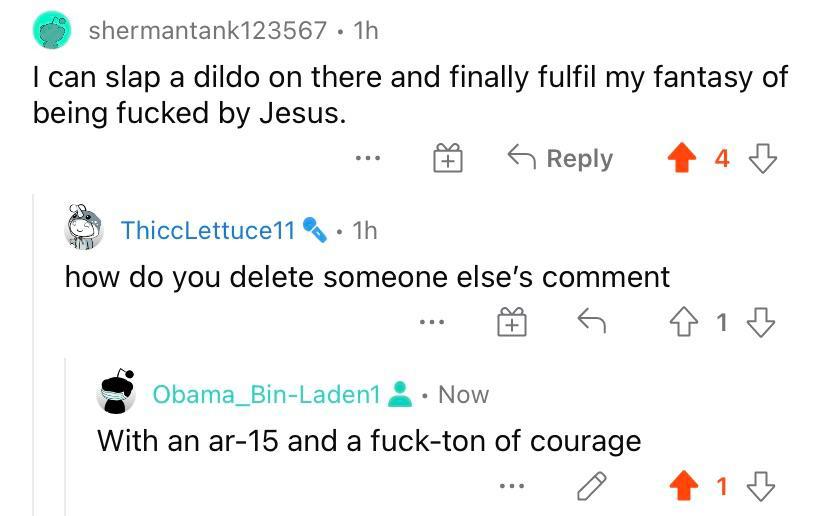828x516 pixels.
Task: Go to Obama_Bin-Laden1's profile
Action: point(266,394)
